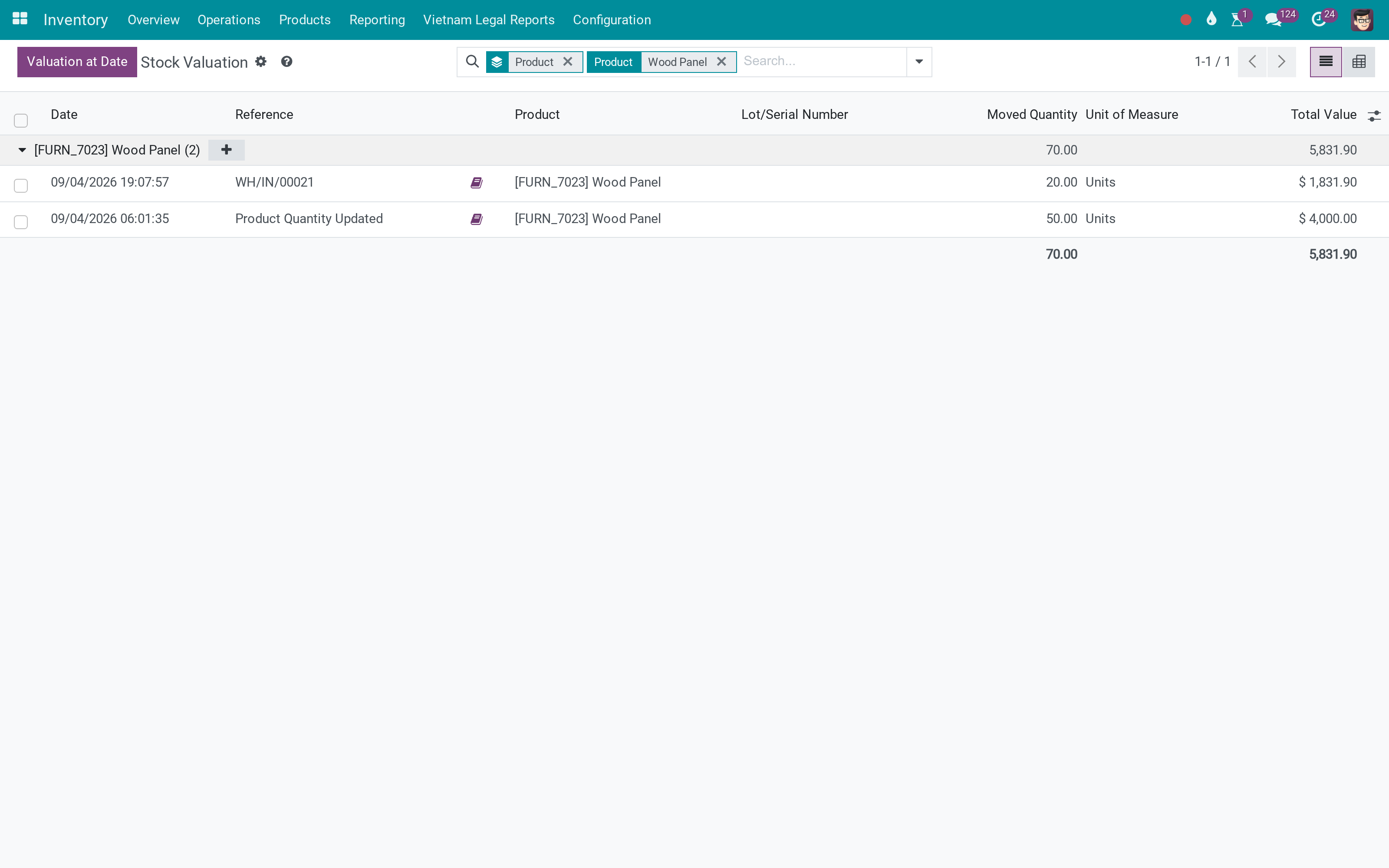The image size is (1389, 868).
Task: Click the 50.00 moved quantity cell
Action: pyautogui.click(x=1061, y=219)
